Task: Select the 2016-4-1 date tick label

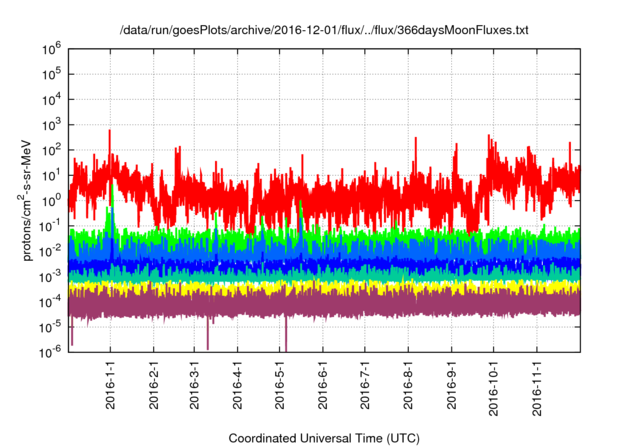Action: tap(237, 383)
